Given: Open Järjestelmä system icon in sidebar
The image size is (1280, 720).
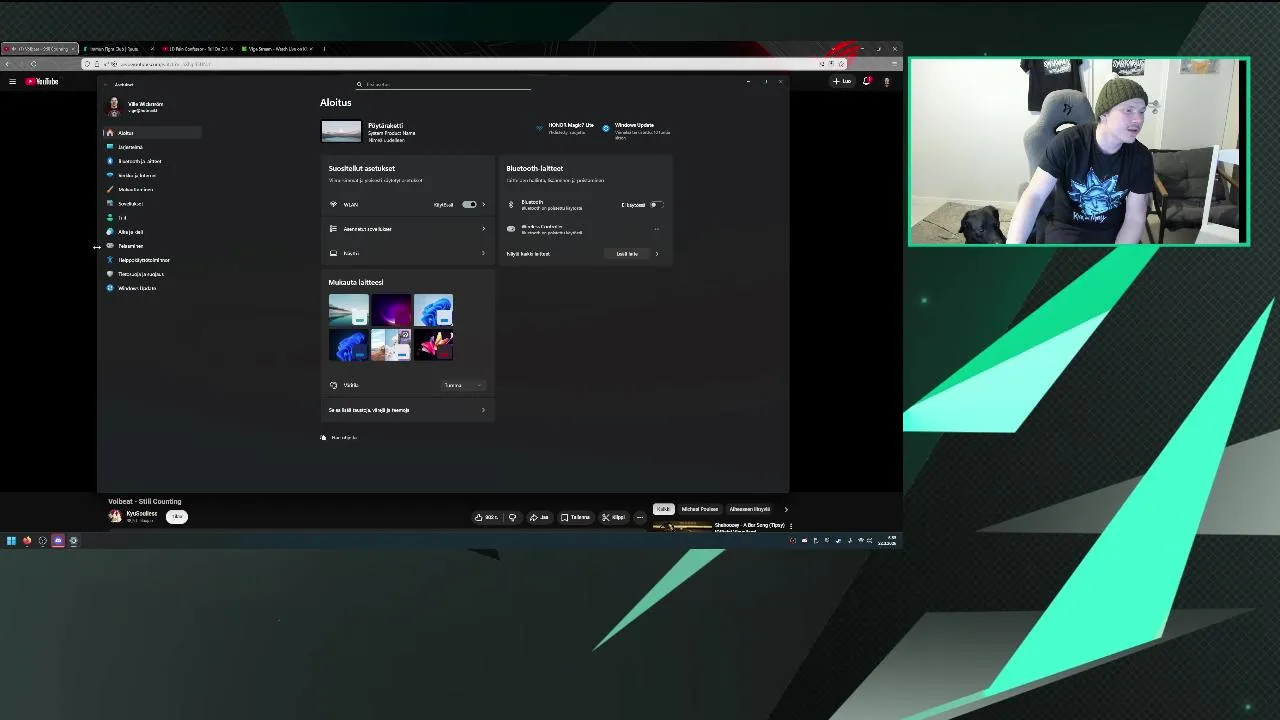Looking at the screenshot, I should tap(110, 147).
